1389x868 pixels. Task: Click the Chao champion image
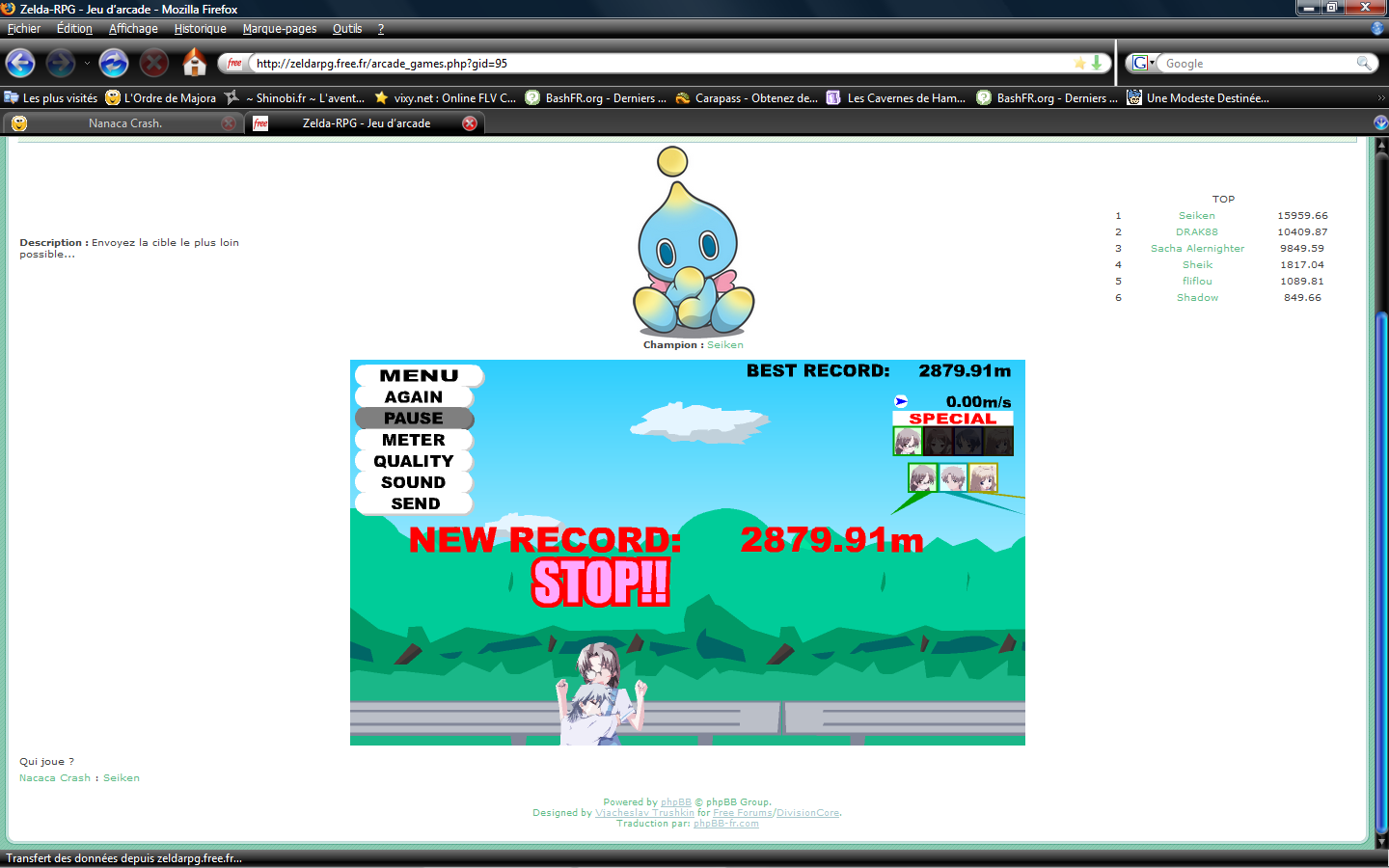[693, 240]
